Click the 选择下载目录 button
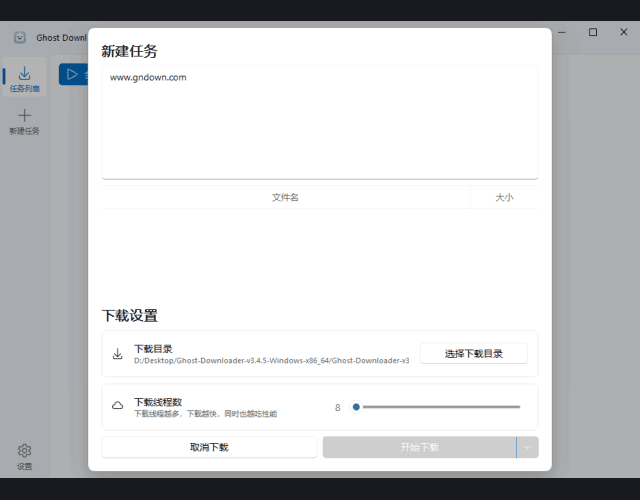 click(473, 353)
